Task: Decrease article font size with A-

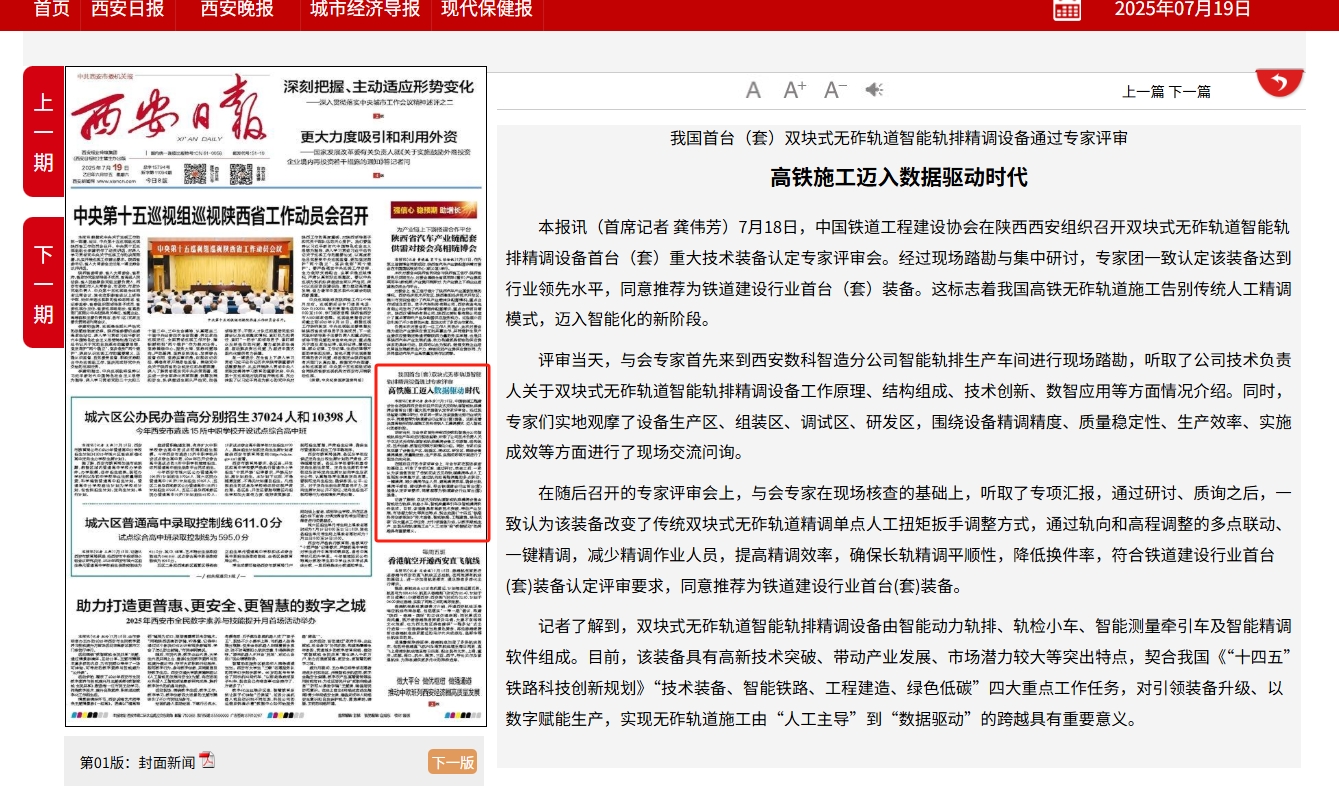Action: [835, 90]
